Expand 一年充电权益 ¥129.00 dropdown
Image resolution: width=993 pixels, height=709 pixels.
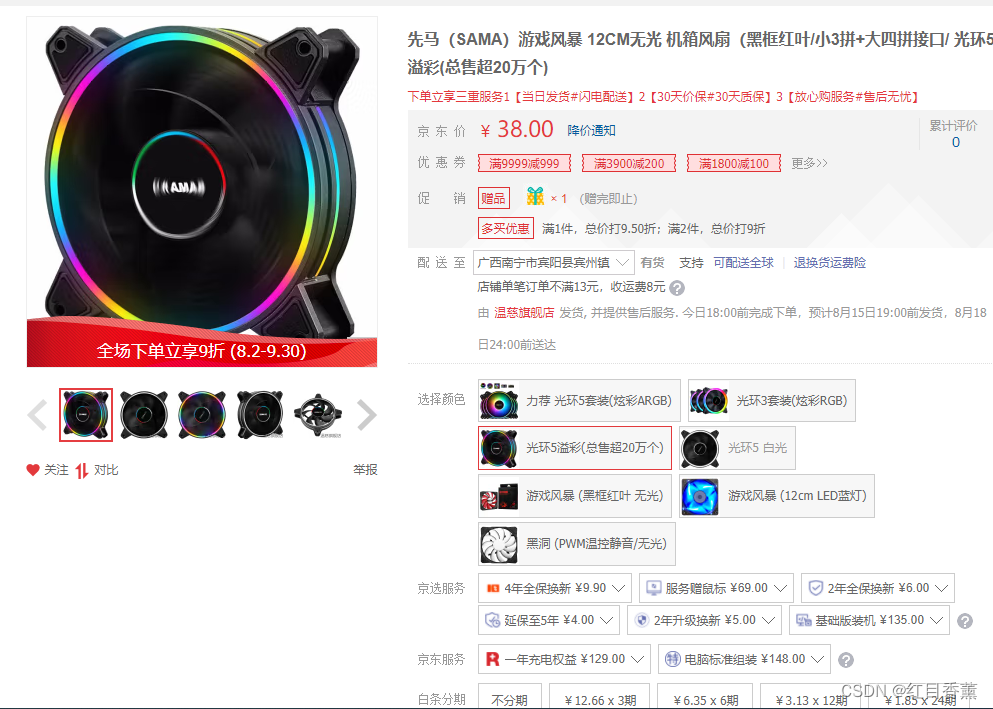[564, 659]
